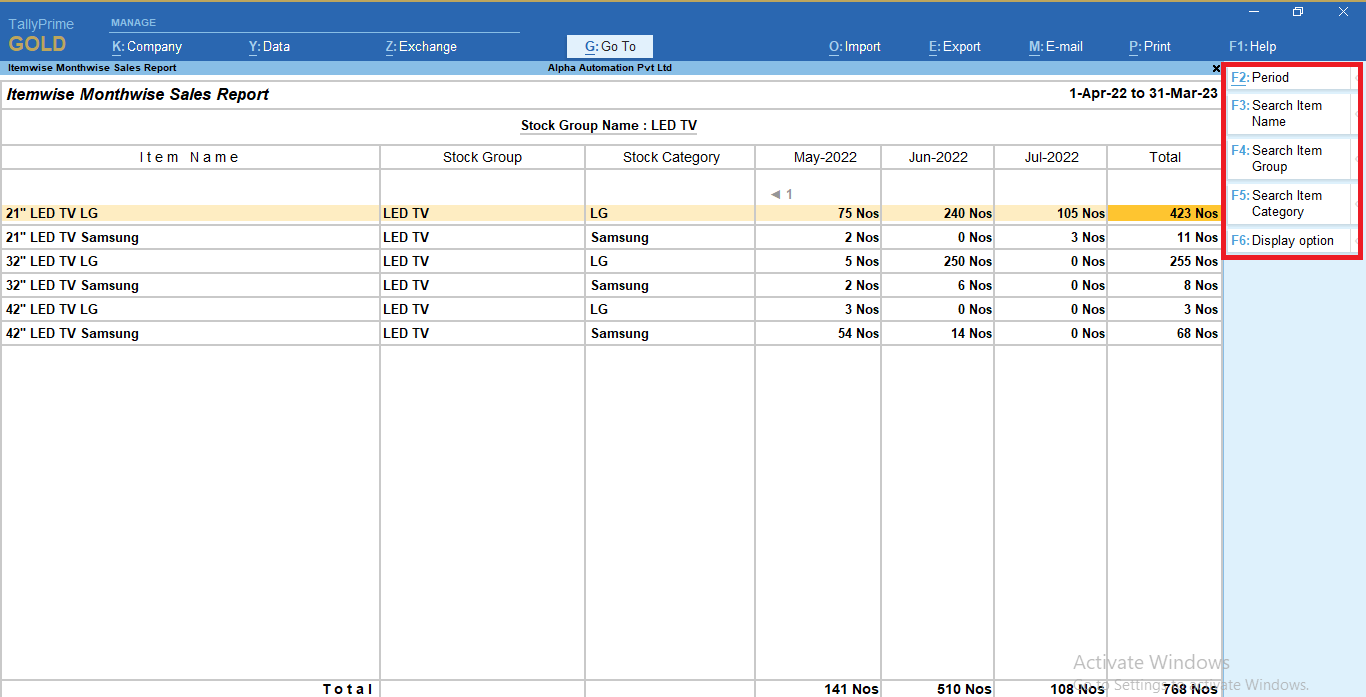Screen dimensions: 1366x697
Task: Open F1: Help
Action: (1252, 46)
